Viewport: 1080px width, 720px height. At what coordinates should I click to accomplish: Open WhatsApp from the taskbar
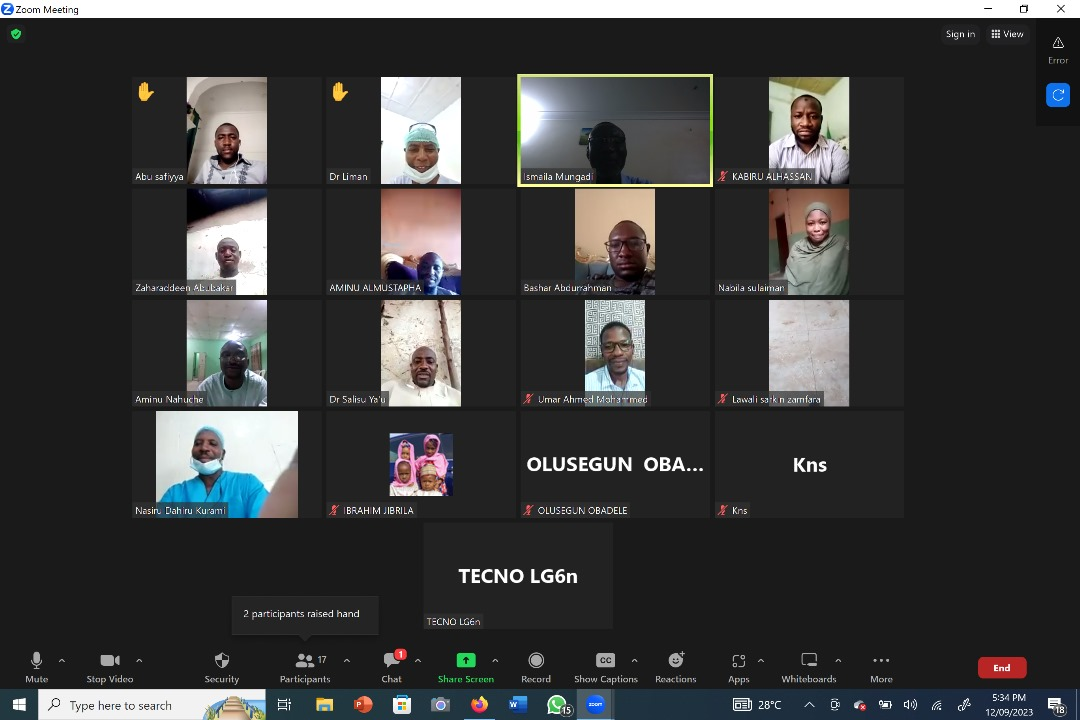[557, 705]
